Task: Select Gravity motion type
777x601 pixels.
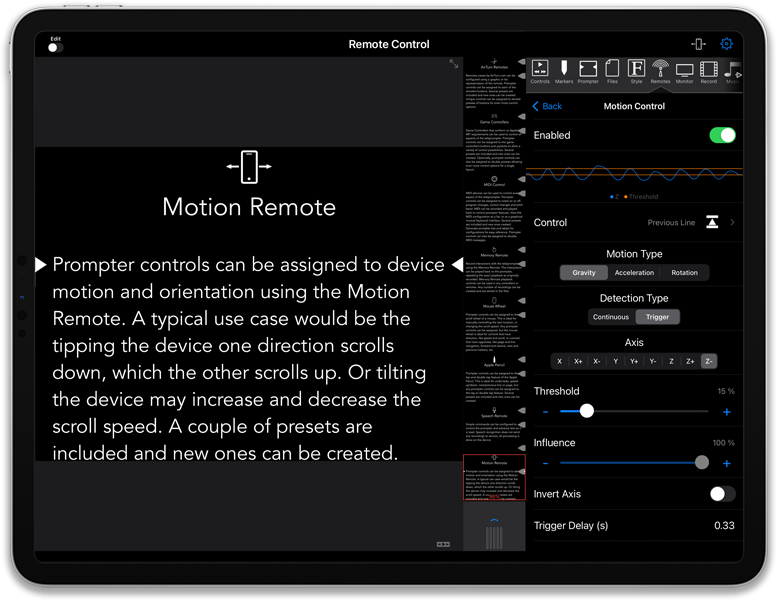Action: pyautogui.click(x=584, y=273)
